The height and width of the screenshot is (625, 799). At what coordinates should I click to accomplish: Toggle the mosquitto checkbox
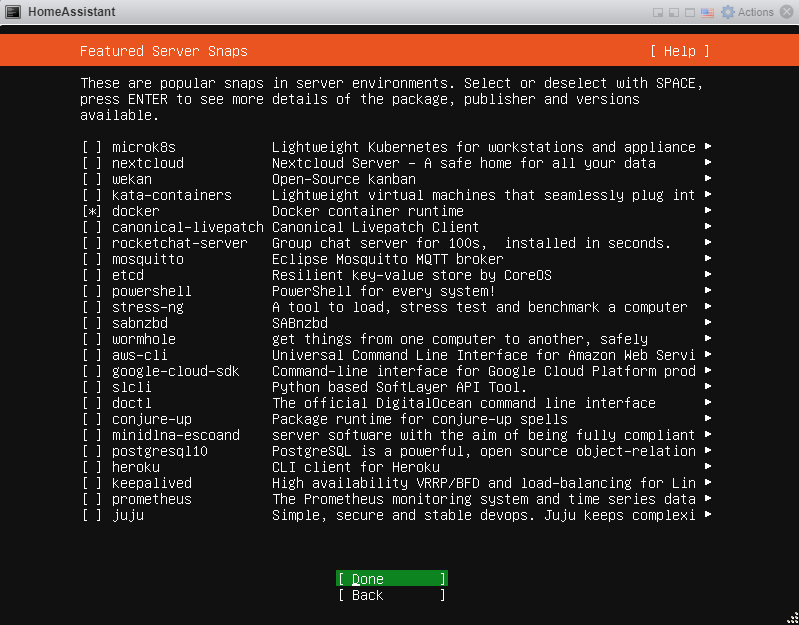click(92, 259)
